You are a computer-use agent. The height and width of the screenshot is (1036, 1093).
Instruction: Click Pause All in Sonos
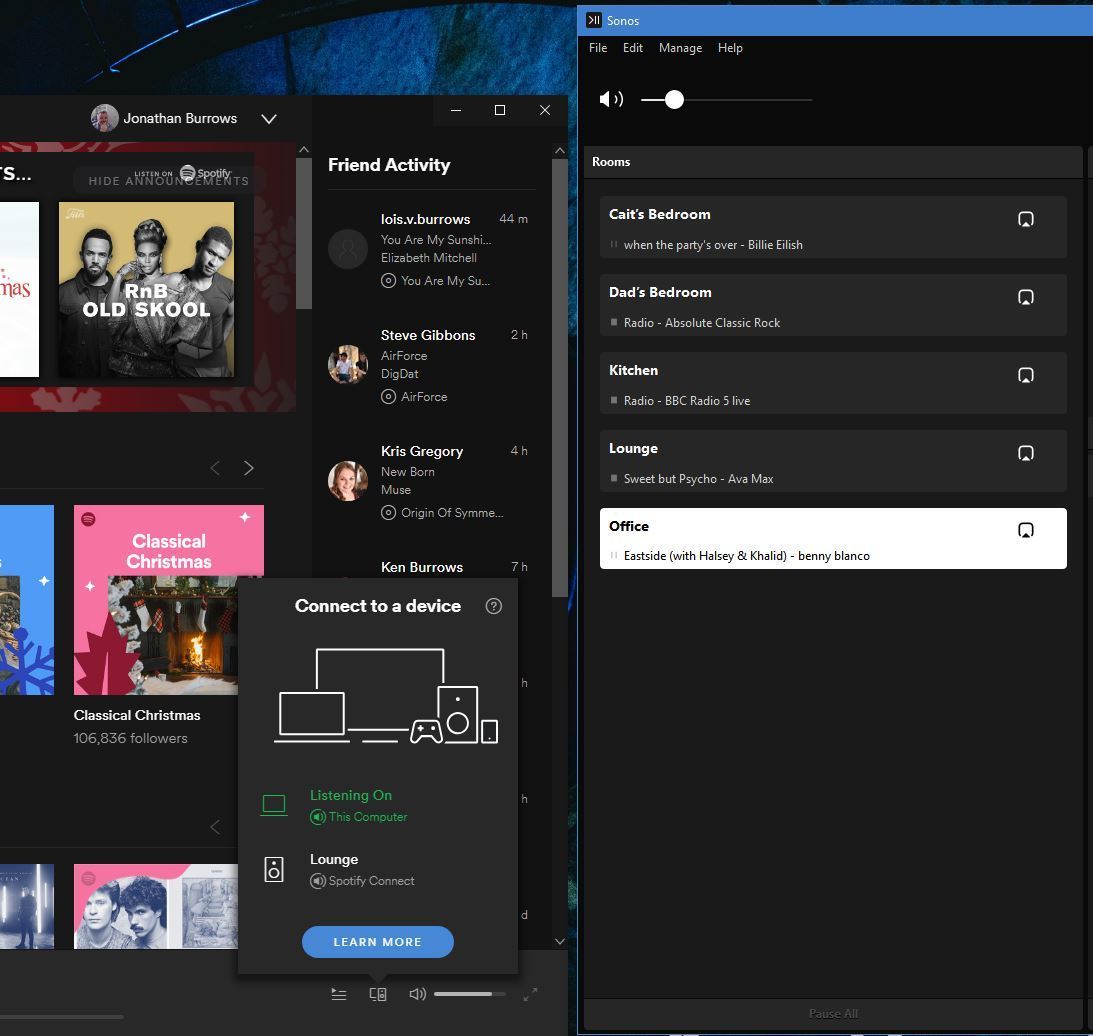tap(833, 1014)
